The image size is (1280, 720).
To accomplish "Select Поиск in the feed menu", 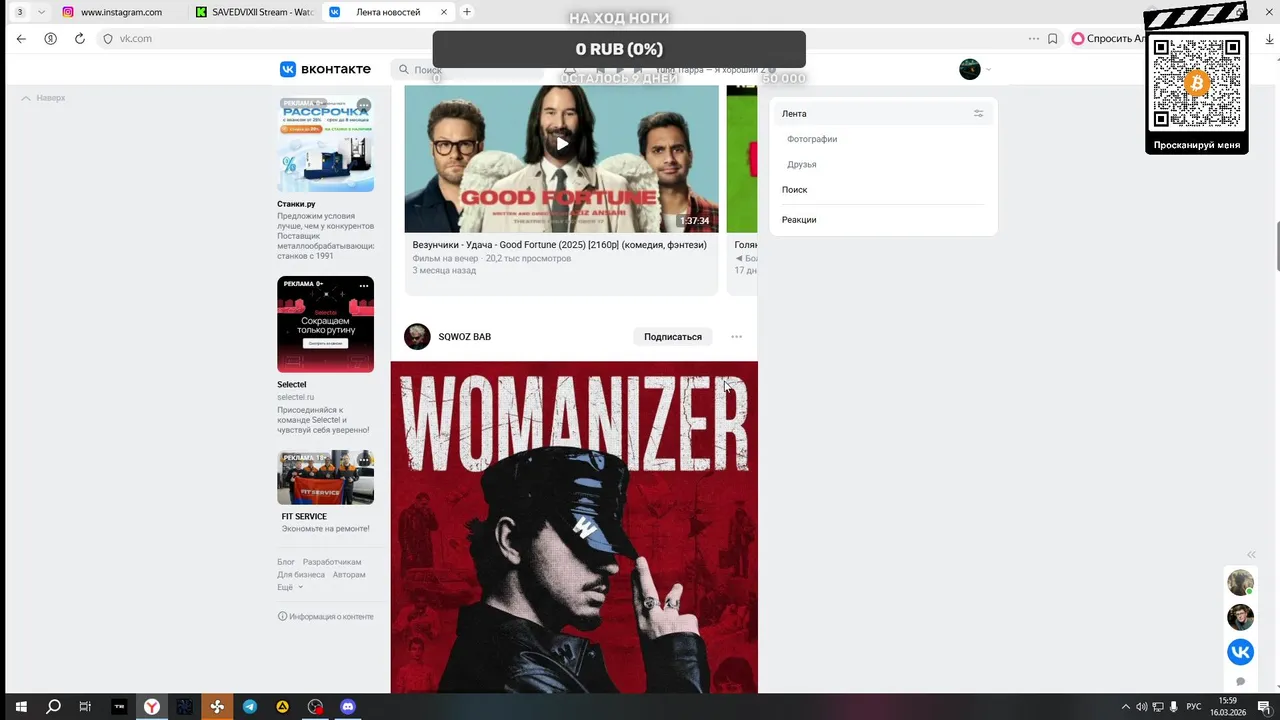I will (x=795, y=190).
